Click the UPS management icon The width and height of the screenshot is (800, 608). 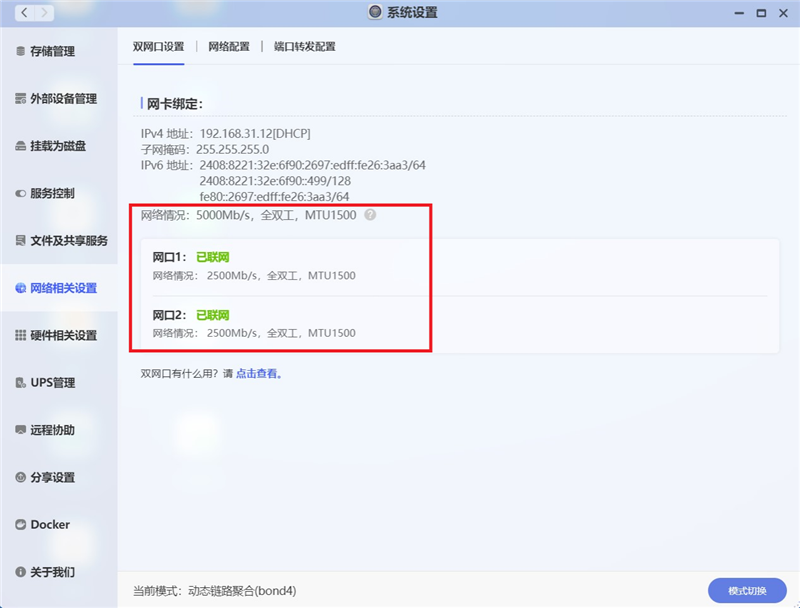(20, 383)
